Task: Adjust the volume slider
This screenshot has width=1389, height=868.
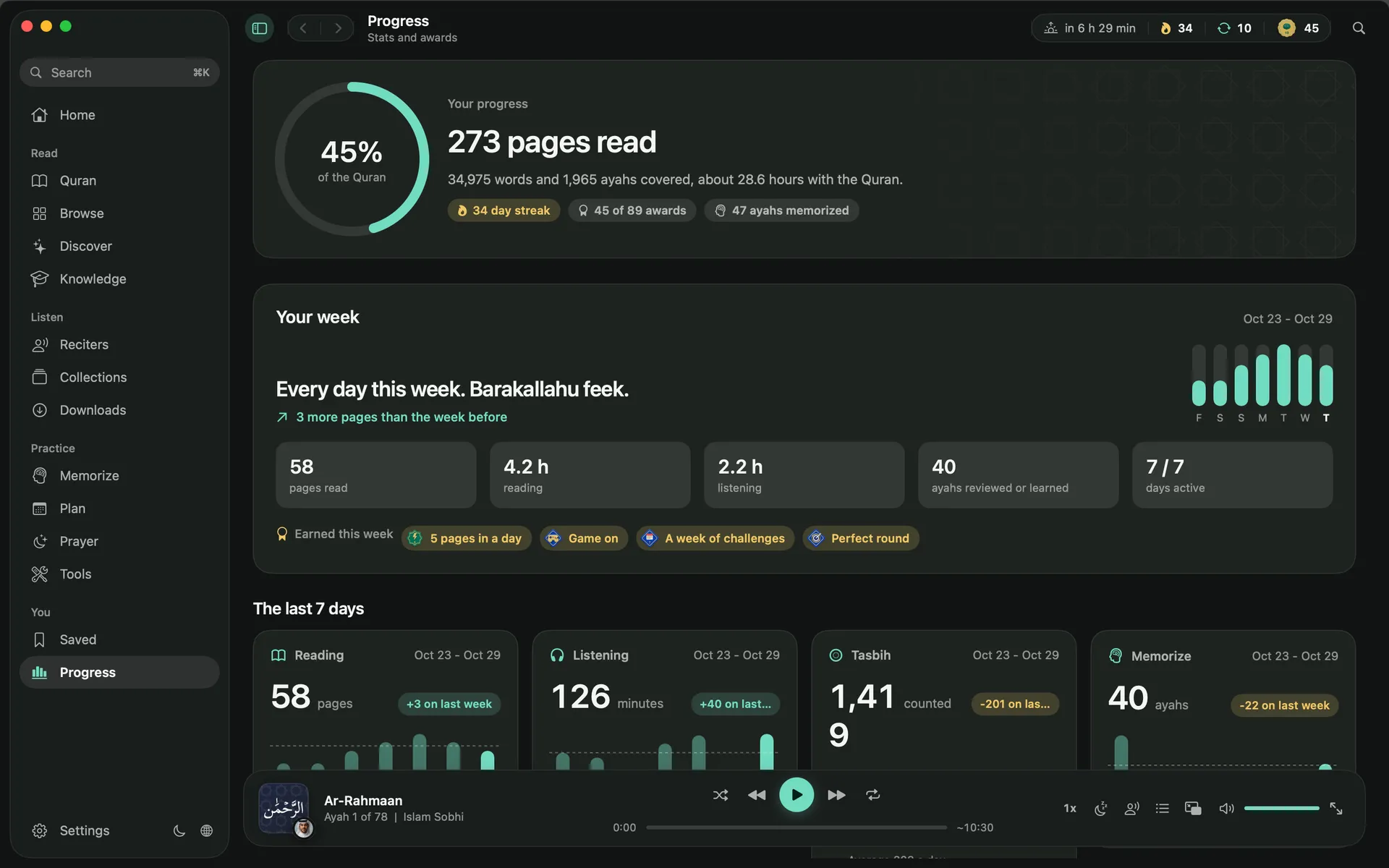Action: point(1282,809)
